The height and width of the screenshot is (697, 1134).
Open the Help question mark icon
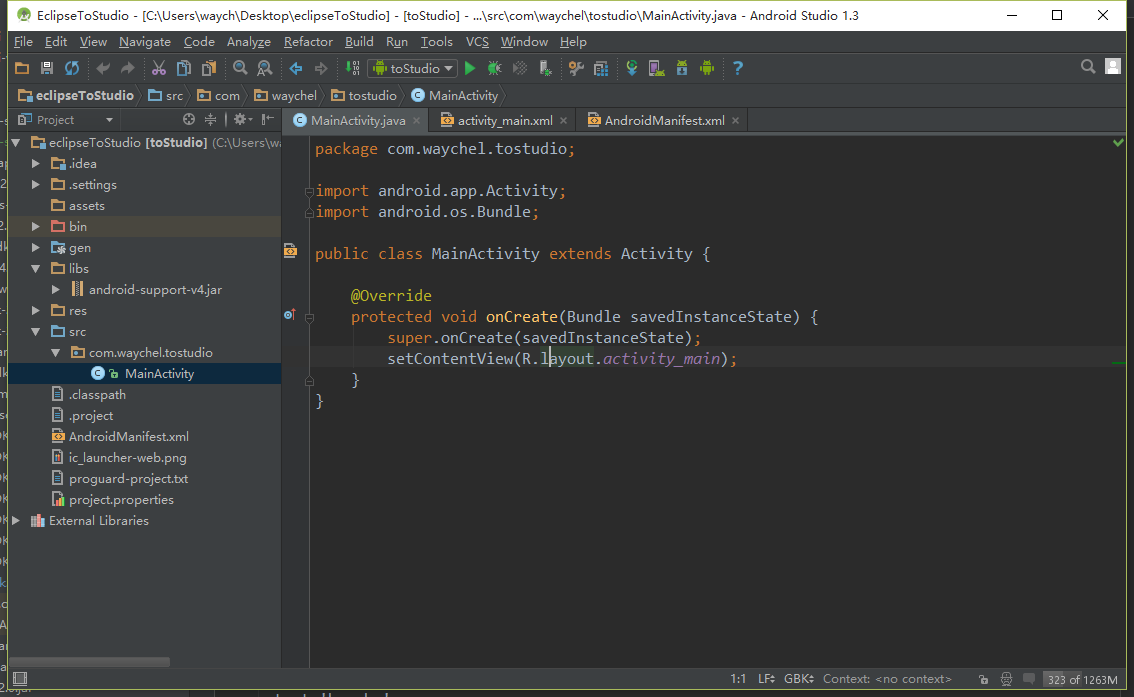pyautogui.click(x=738, y=68)
